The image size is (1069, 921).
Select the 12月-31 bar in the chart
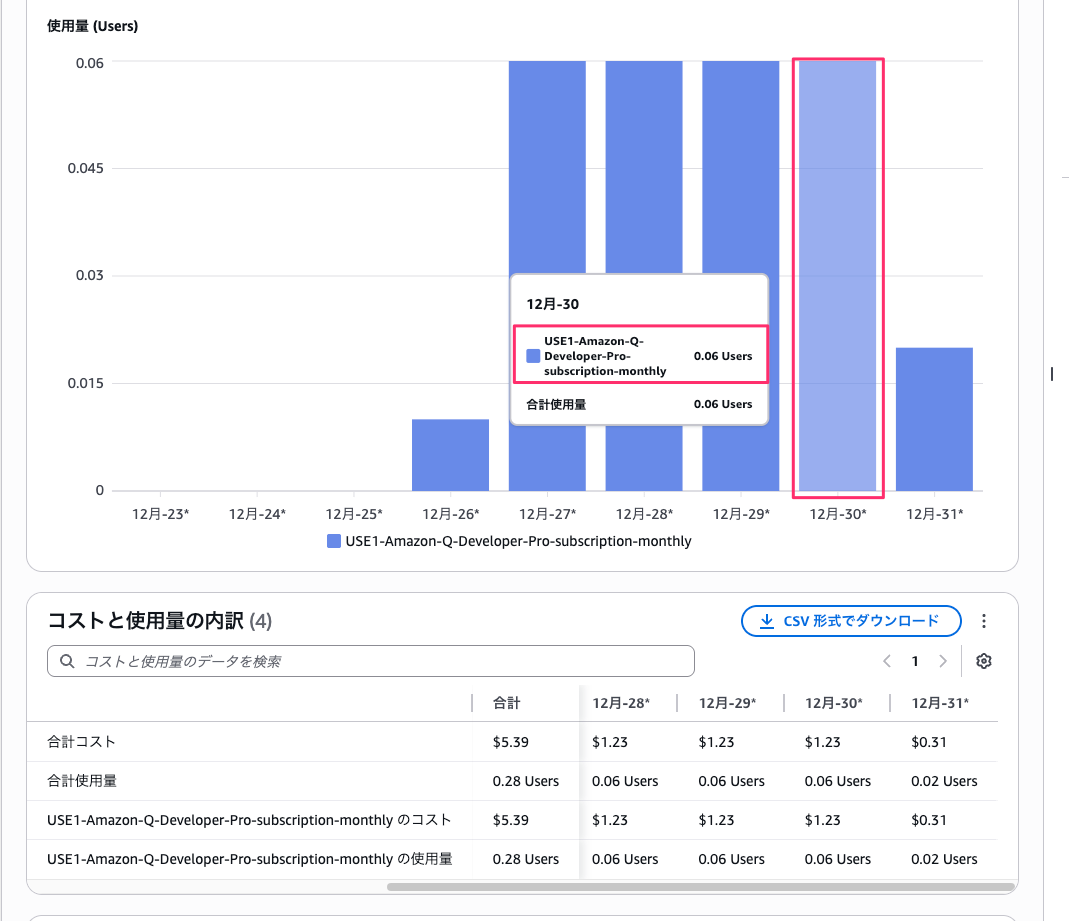coord(934,419)
